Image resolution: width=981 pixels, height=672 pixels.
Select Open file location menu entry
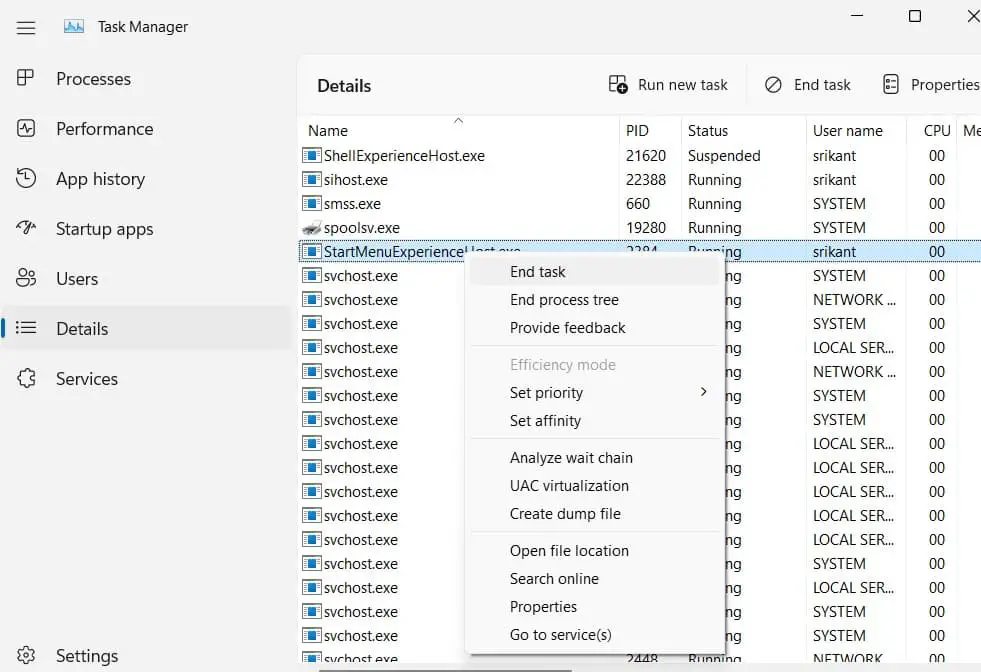(x=569, y=551)
